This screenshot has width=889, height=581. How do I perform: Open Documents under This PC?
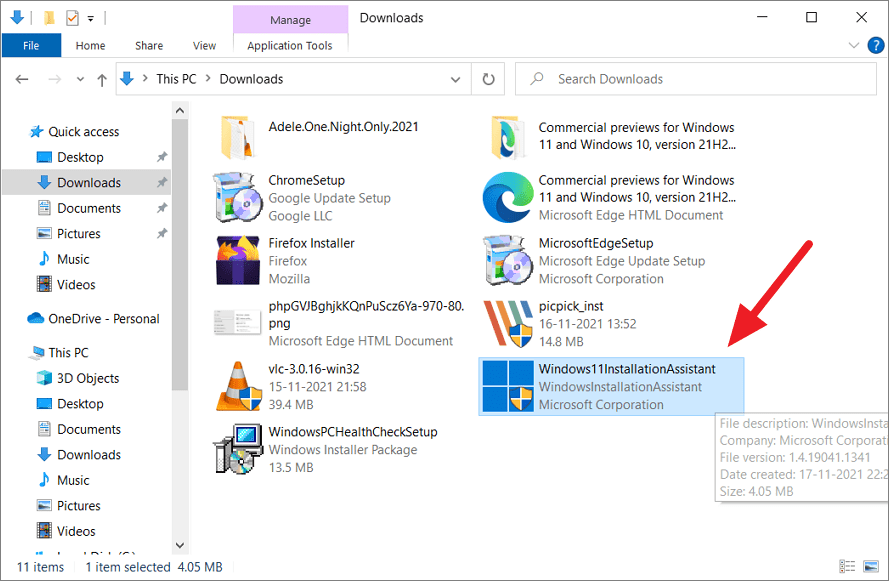pos(89,429)
